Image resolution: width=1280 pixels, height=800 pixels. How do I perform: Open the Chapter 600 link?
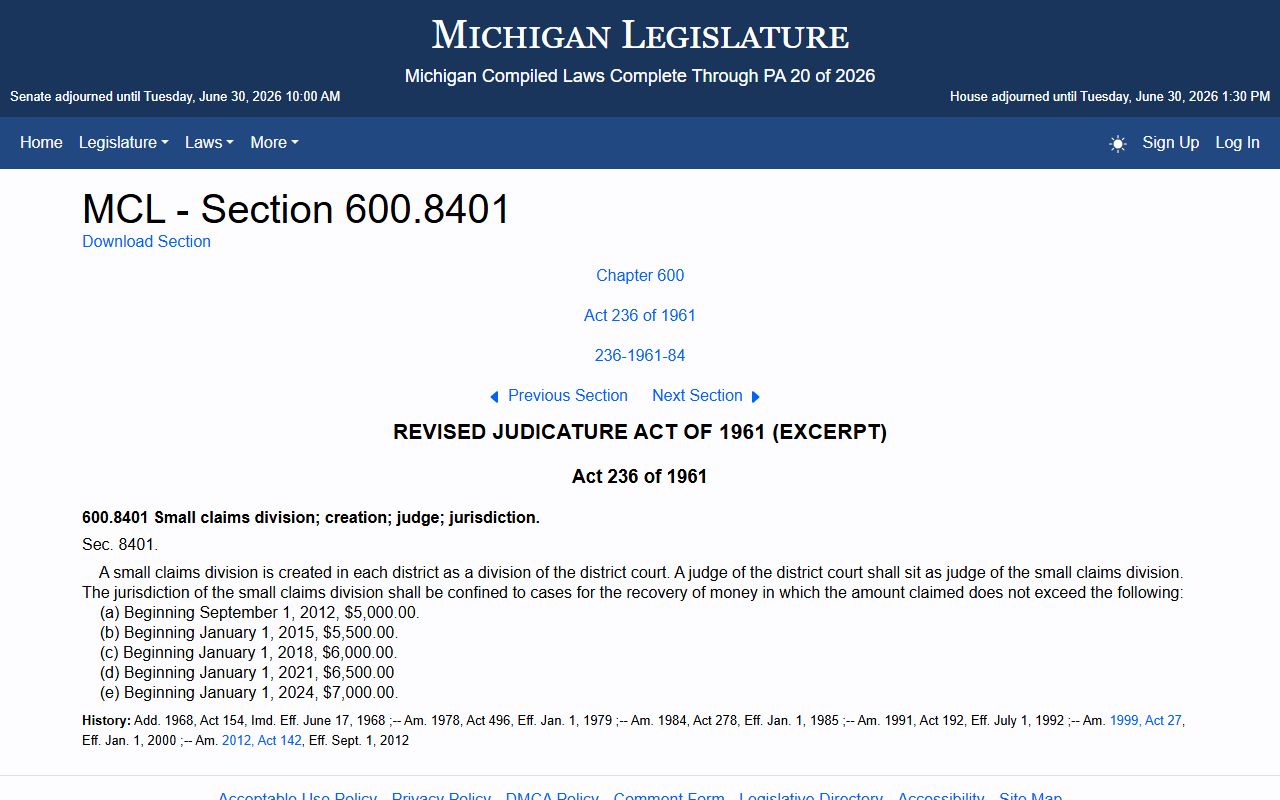pyautogui.click(x=640, y=276)
